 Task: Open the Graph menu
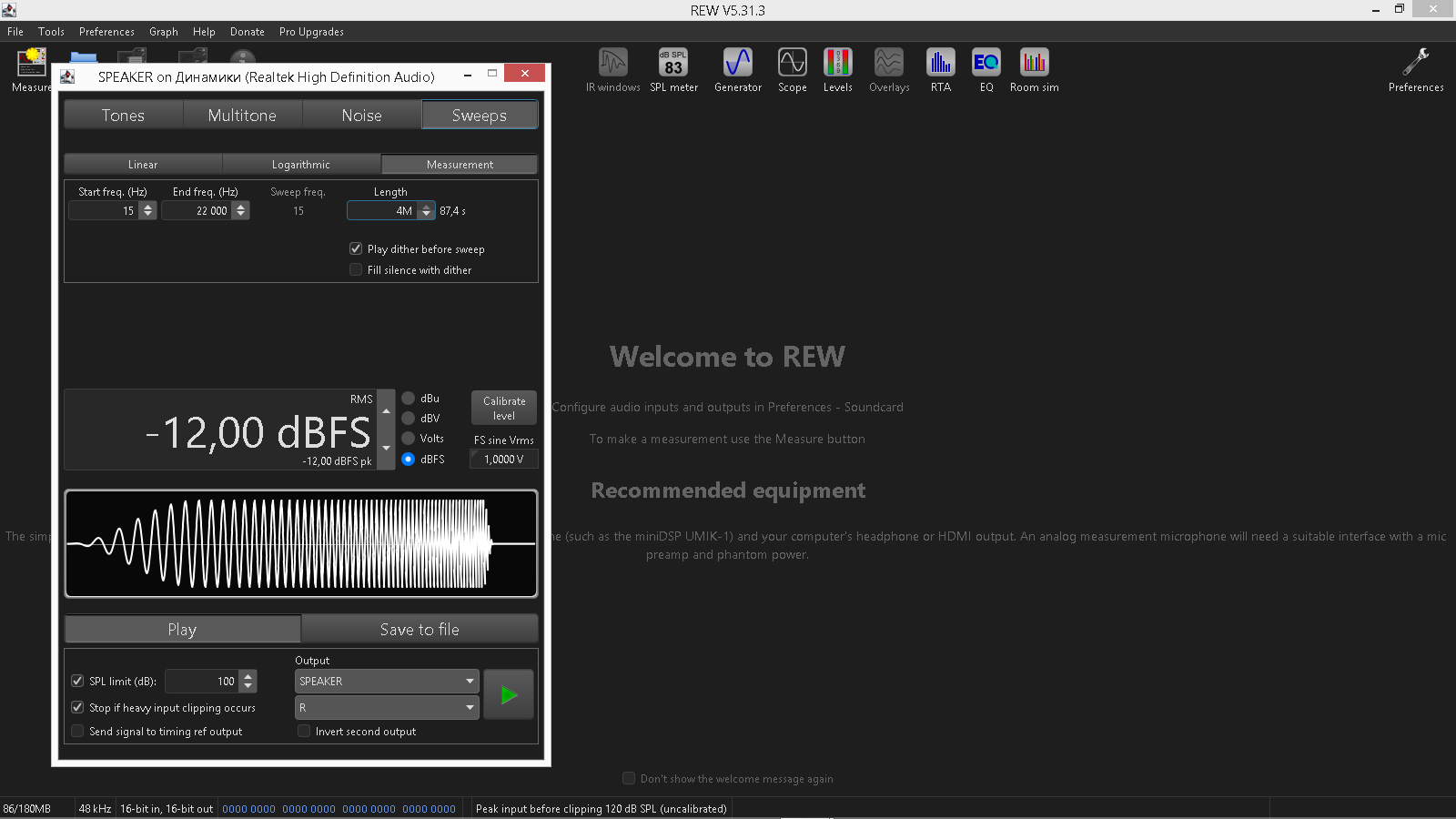tap(164, 32)
